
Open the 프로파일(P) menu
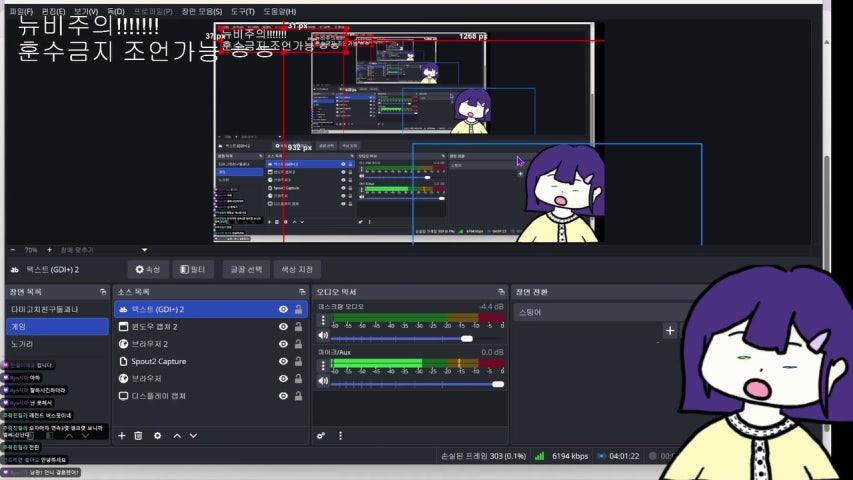153,11
